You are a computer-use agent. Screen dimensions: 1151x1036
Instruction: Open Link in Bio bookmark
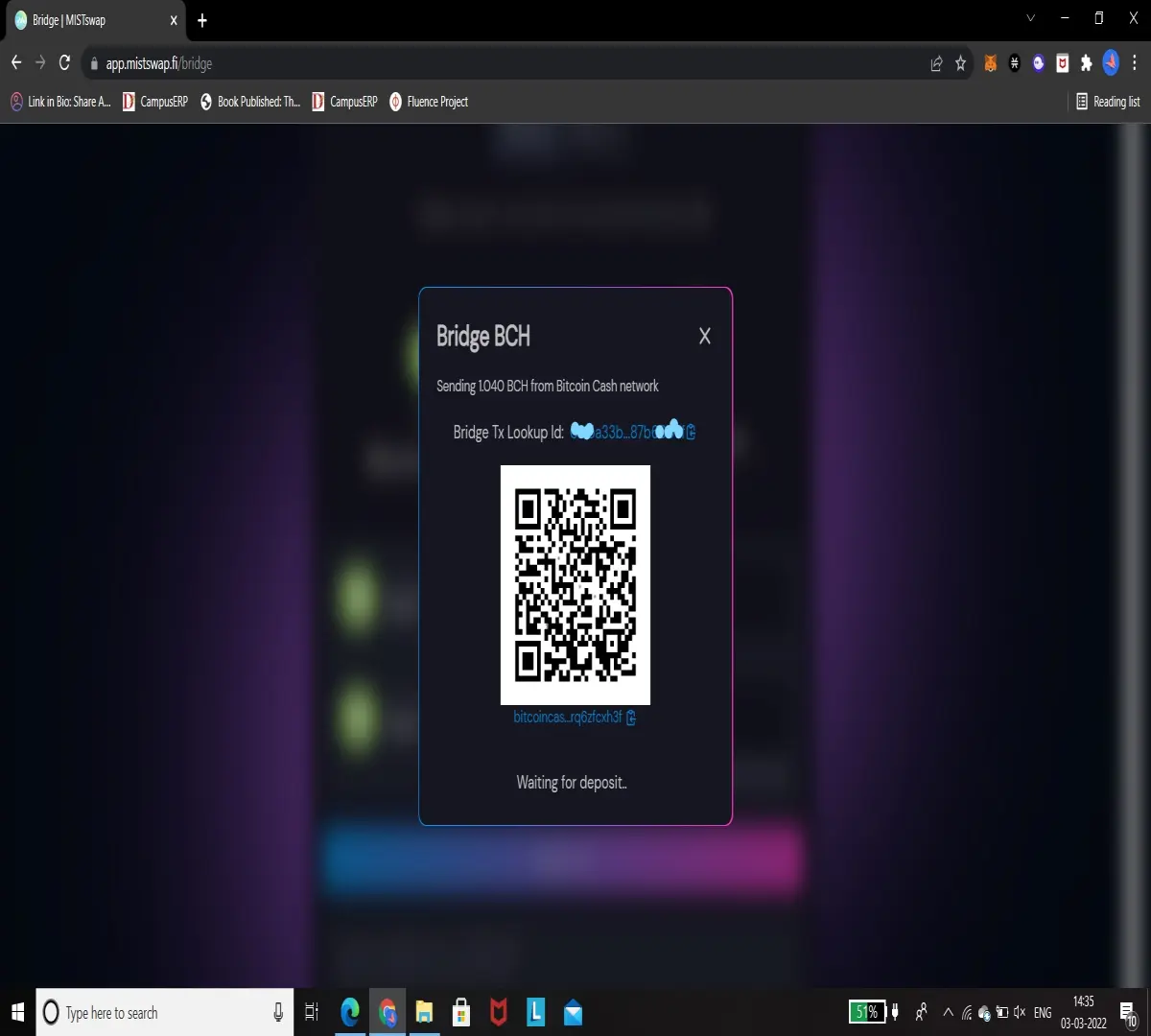click(60, 102)
